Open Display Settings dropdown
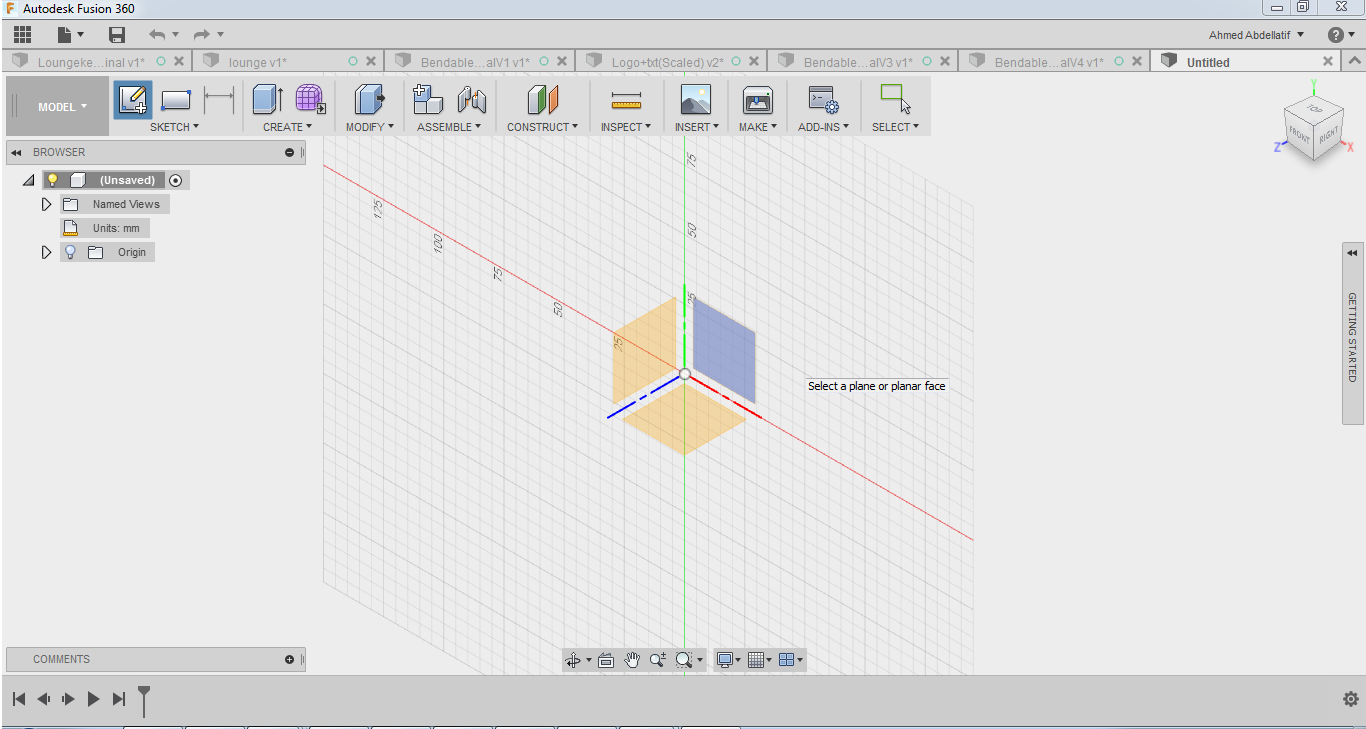This screenshot has height=729, width=1366. coord(728,660)
